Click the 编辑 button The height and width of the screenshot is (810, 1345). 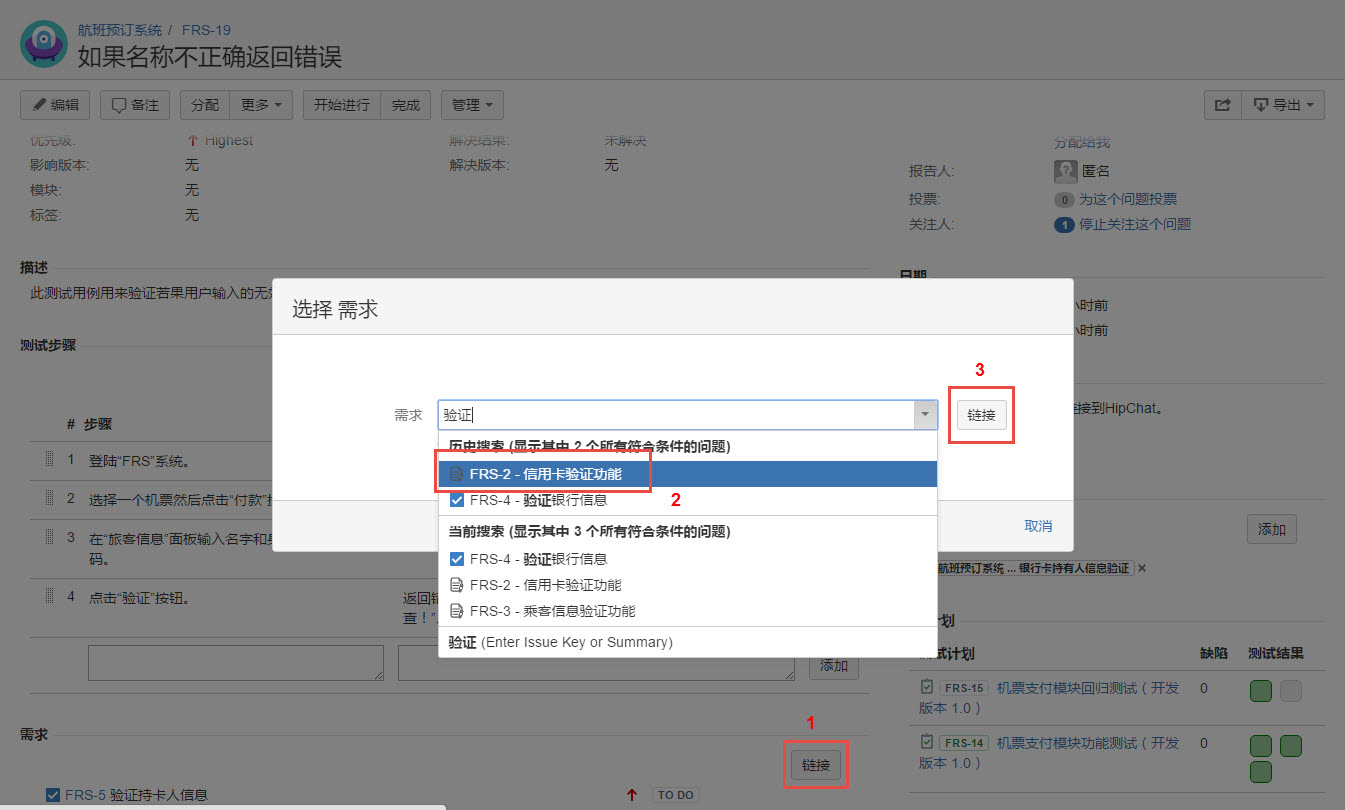click(x=55, y=105)
